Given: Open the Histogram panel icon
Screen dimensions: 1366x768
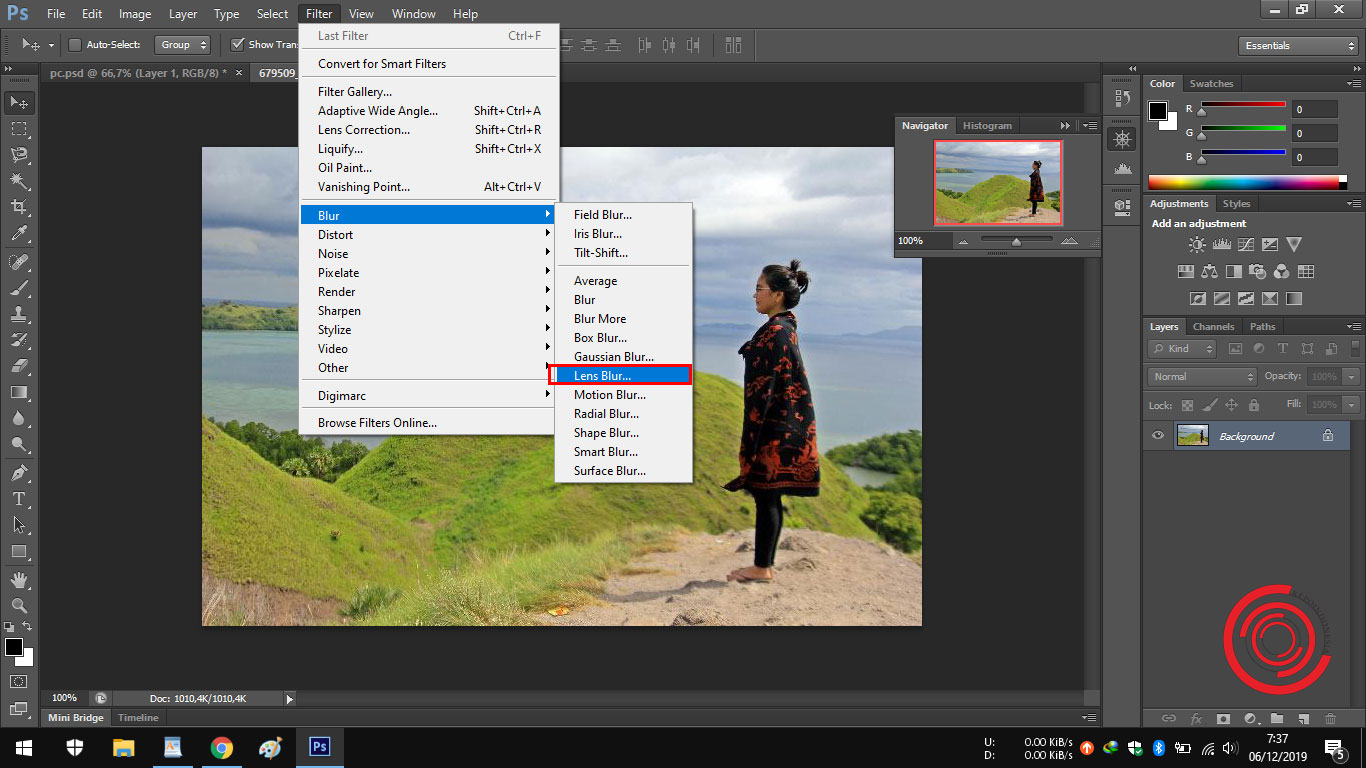Looking at the screenshot, I should pyautogui.click(x=987, y=125).
